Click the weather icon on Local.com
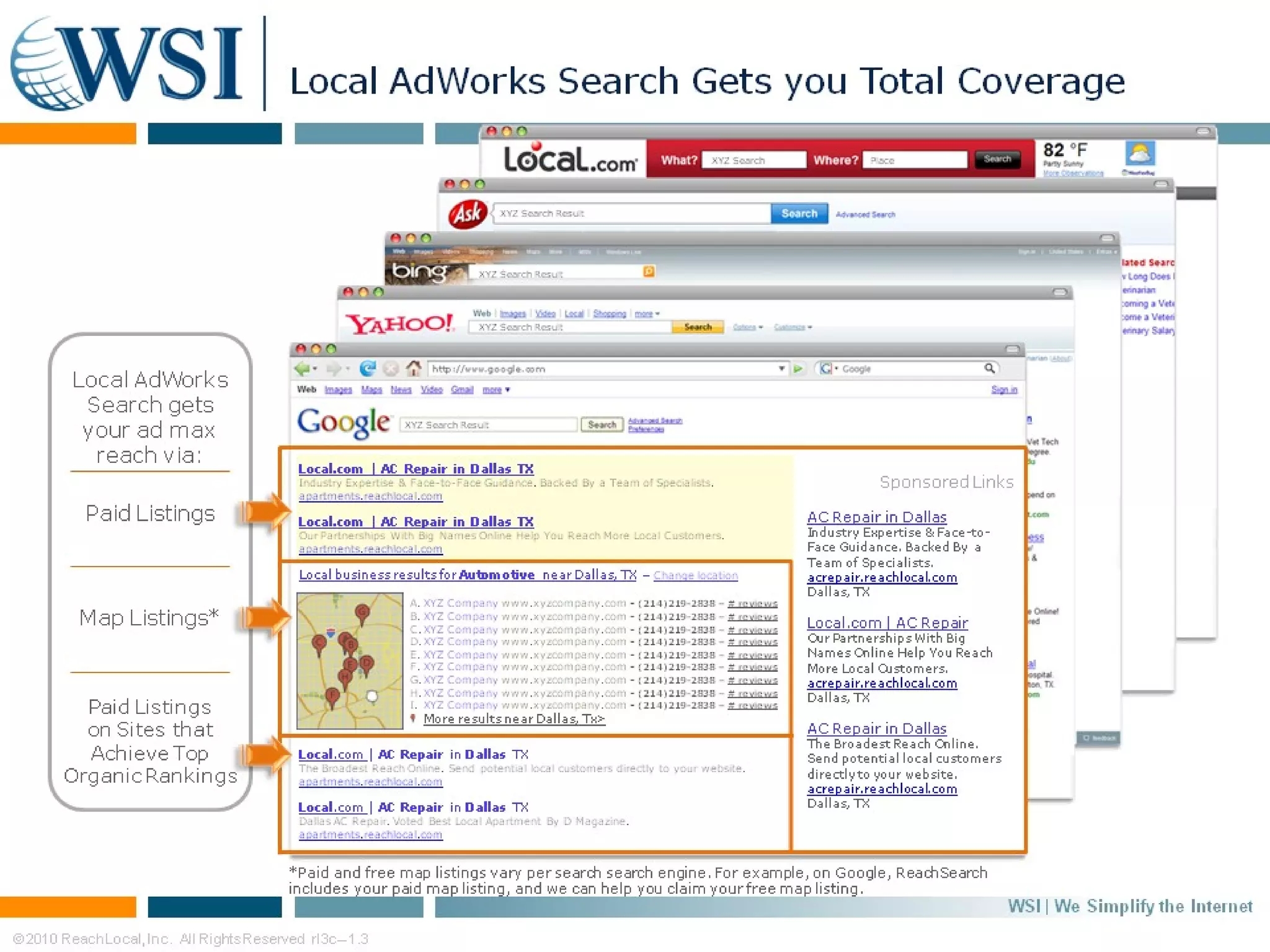This screenshot has height=952, width=1270. [1140, 154]
